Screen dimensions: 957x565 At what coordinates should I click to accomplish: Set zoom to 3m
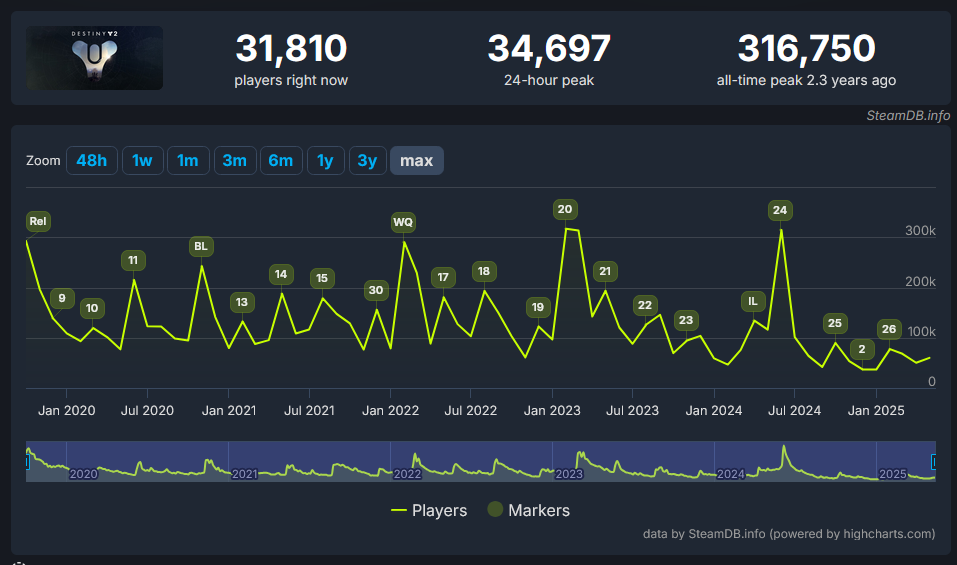[235, 160]
